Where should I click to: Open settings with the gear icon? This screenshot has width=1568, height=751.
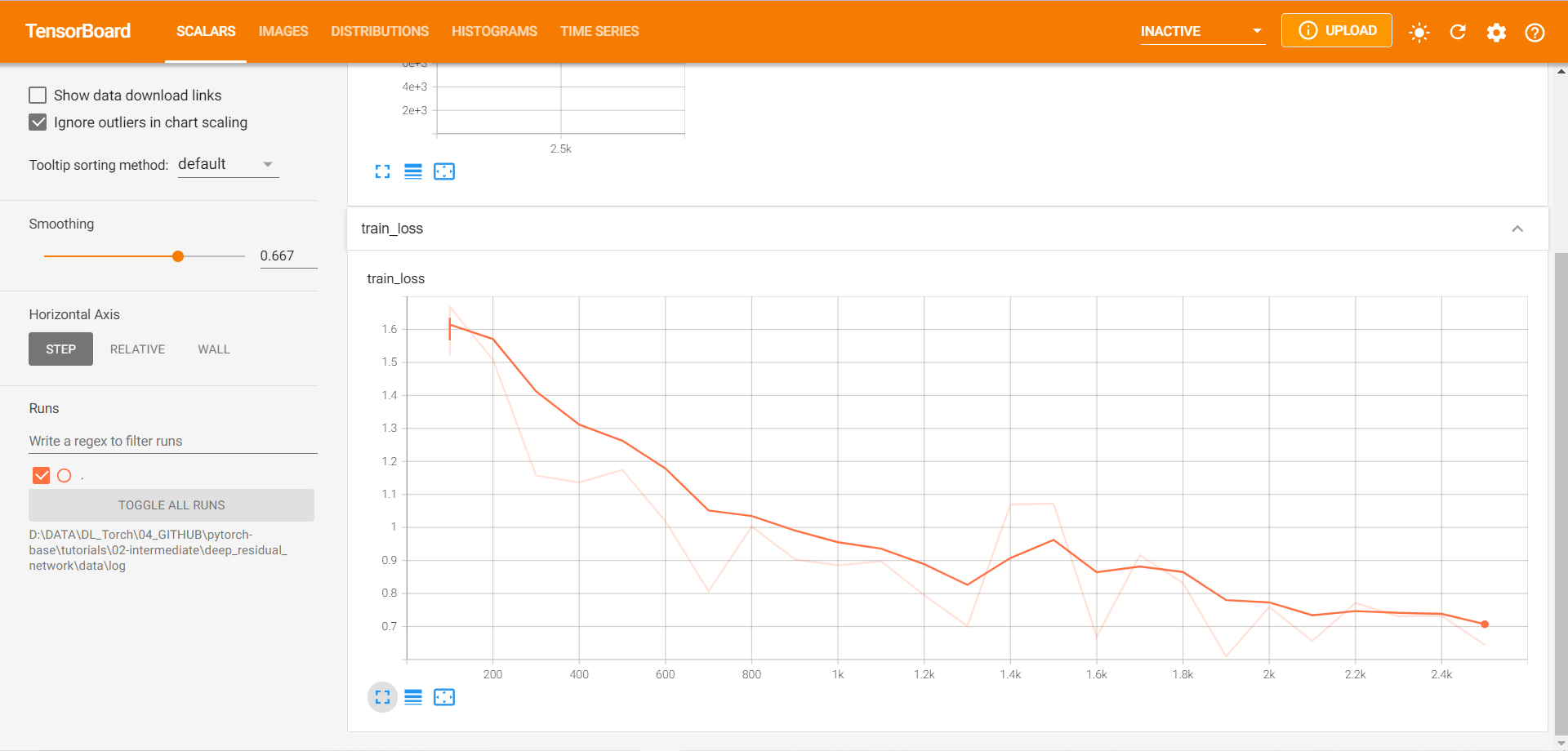click(1496, 32)
